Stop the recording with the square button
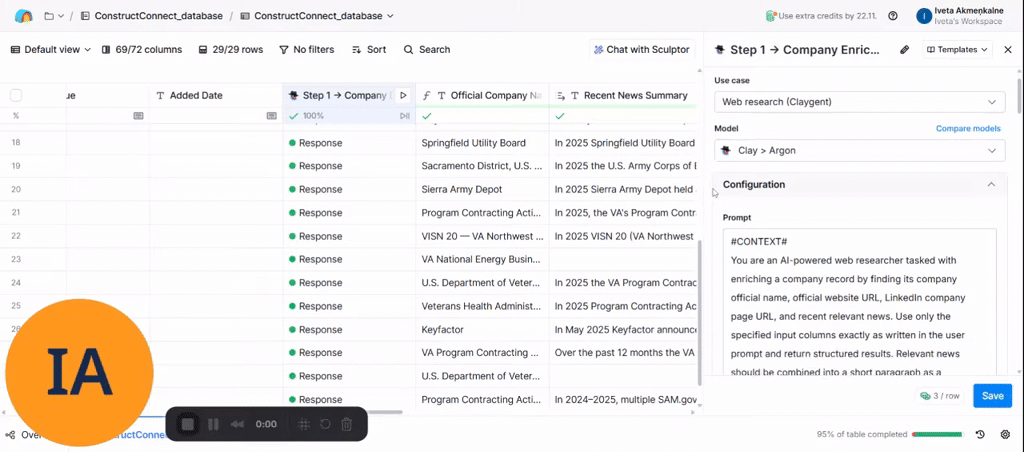Screen dimensions: 1024x452 point(187,424)
